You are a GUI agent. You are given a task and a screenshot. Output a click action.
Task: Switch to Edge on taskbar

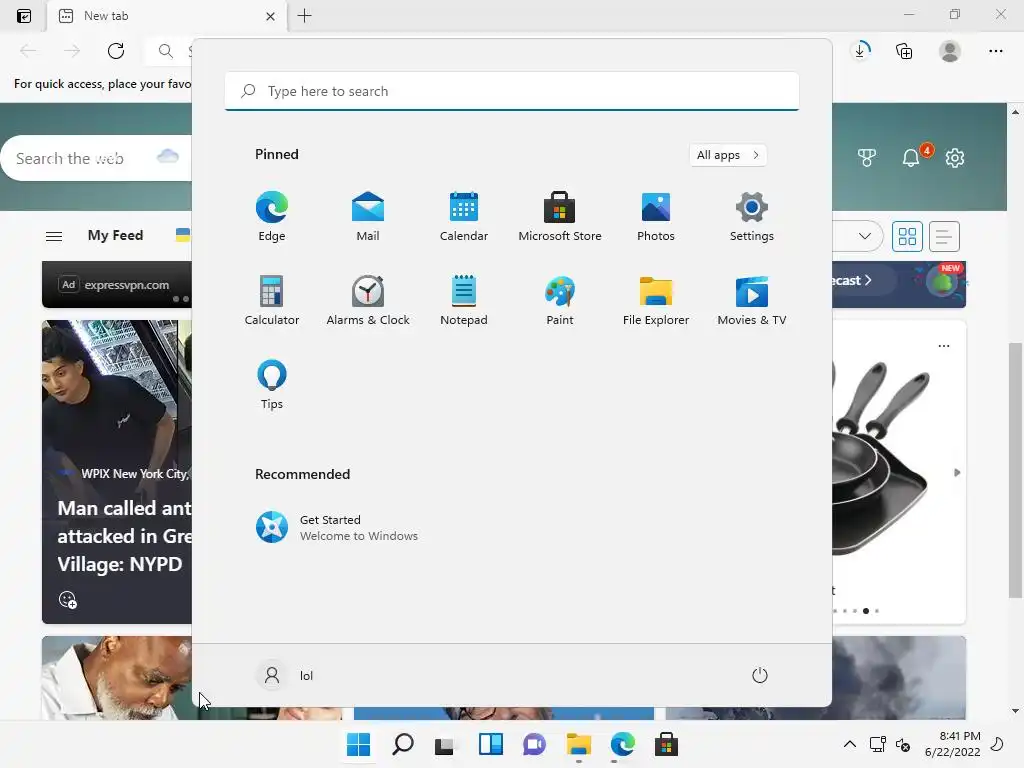click(x=622, y=744)
